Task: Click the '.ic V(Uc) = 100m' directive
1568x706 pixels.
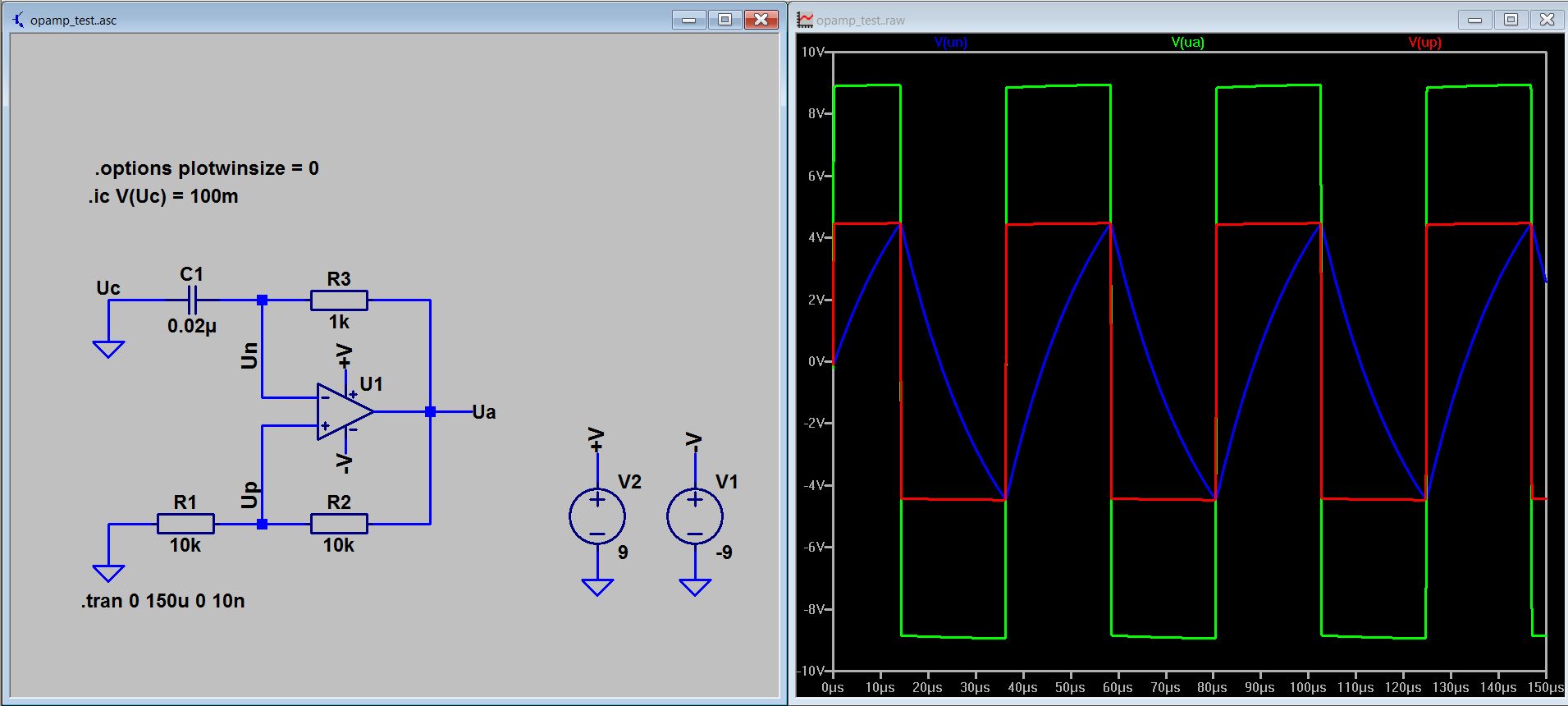Action: coord(163,197)
